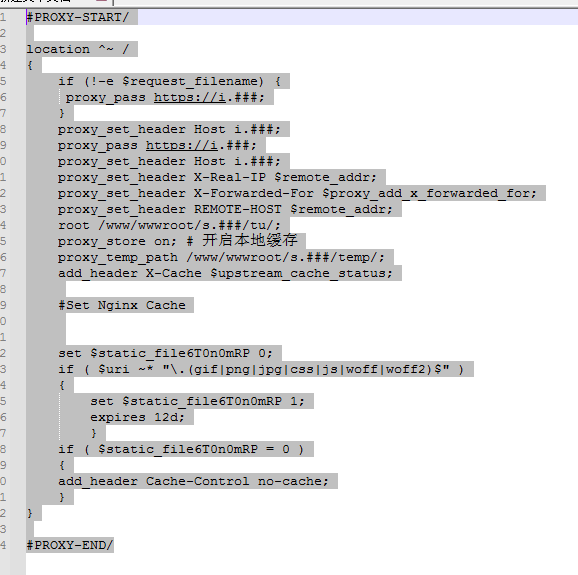Click the '#Set Nginx Cache' comment
The image size is (578, 575).
[122, 305]
